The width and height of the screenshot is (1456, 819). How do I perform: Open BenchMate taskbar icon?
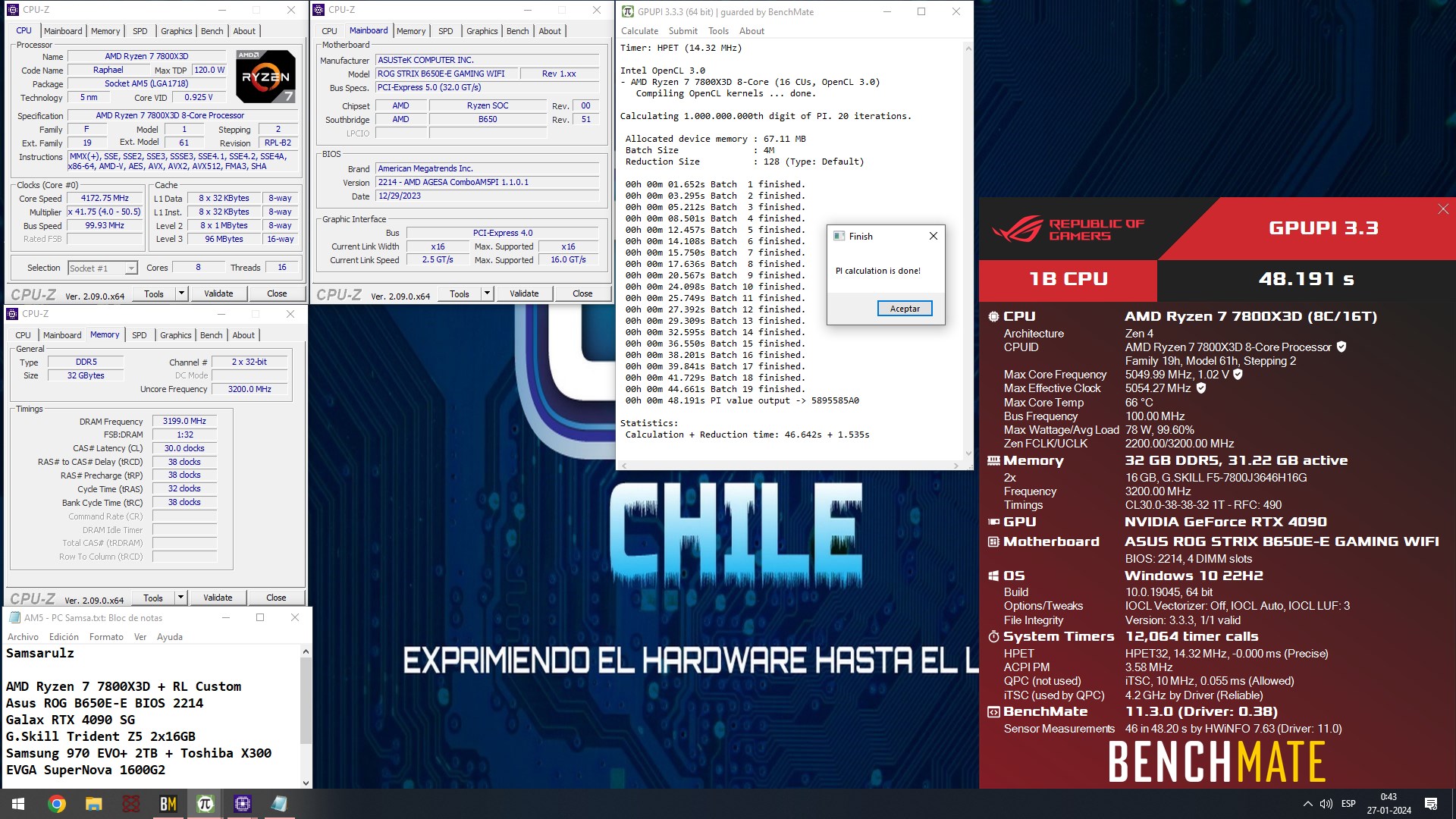[x=168, y=804]
